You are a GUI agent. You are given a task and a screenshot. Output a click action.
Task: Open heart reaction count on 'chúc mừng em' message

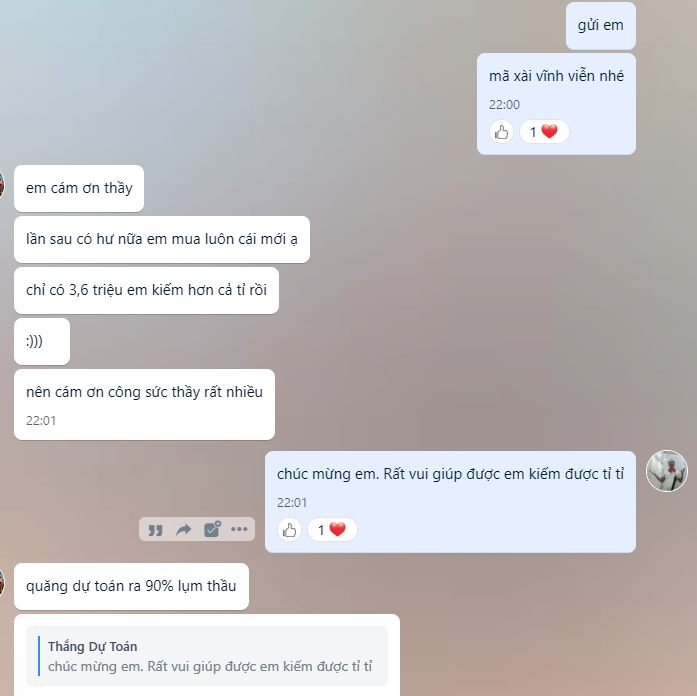pos(332,530)
